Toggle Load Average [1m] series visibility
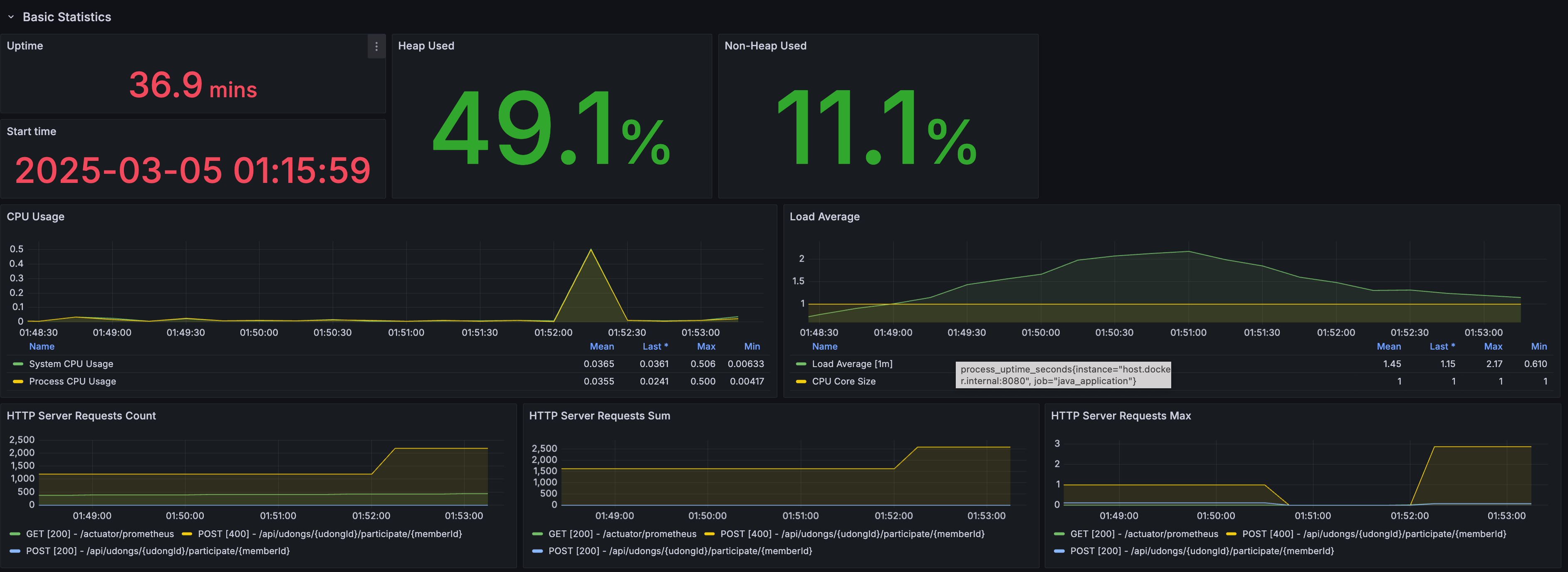The width and height of the screenshot is (1568, 572). [852, 364]
